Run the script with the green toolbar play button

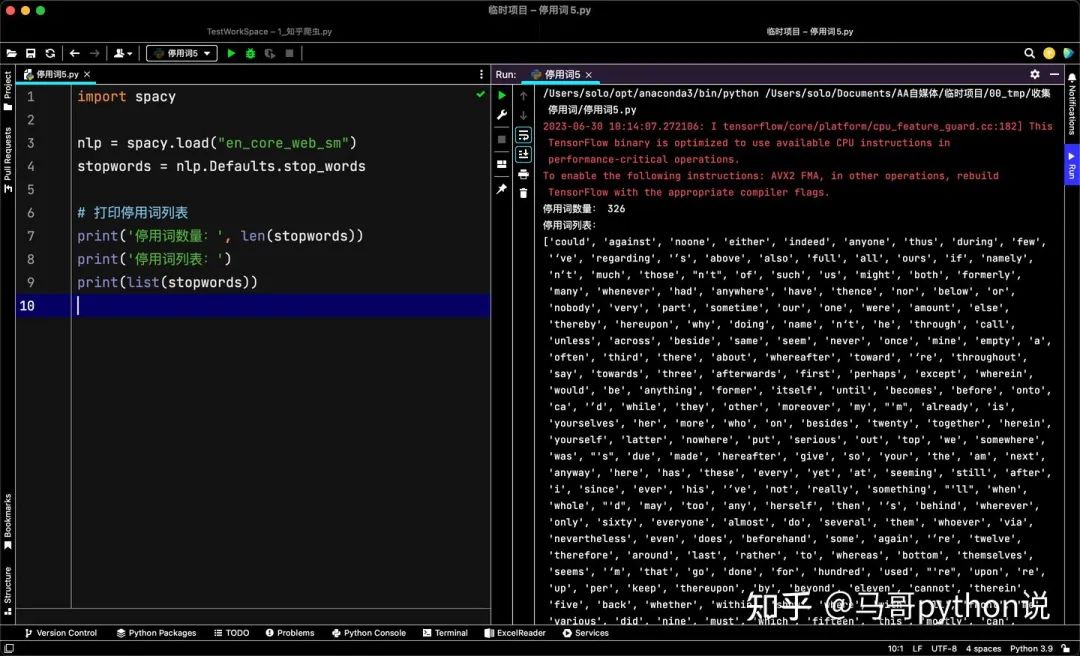(231, 53)
